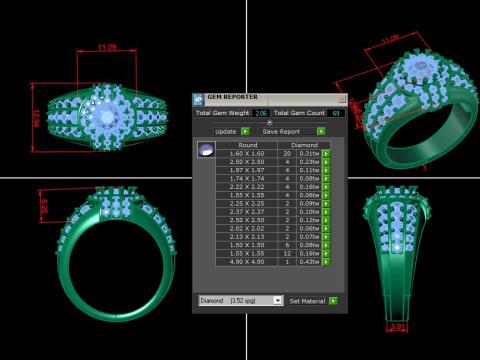The image size is (480, 360).
Task: Close the Gem Reporter window
Action: 342,99
